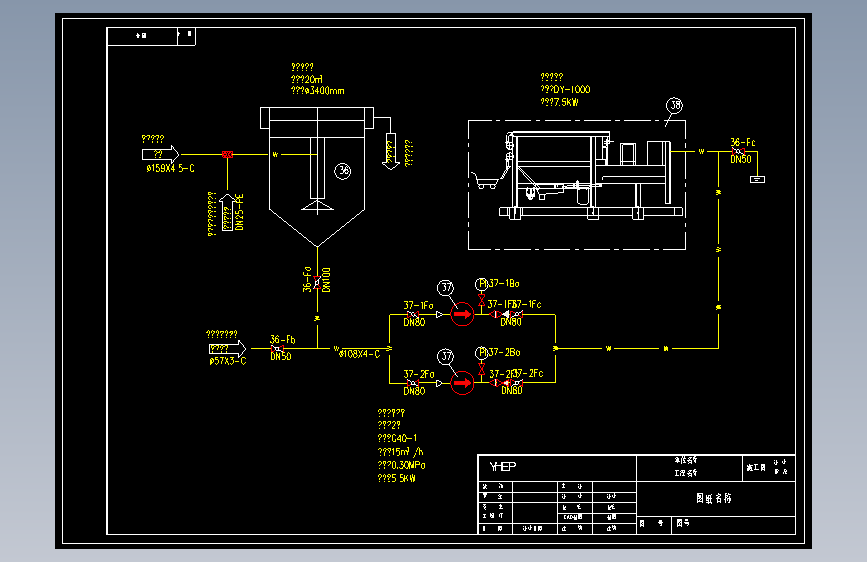Viewport: 867px width, 562px height.
Task: Select the drain symbol after 36-Fc valve
Action: coord(758,179)
